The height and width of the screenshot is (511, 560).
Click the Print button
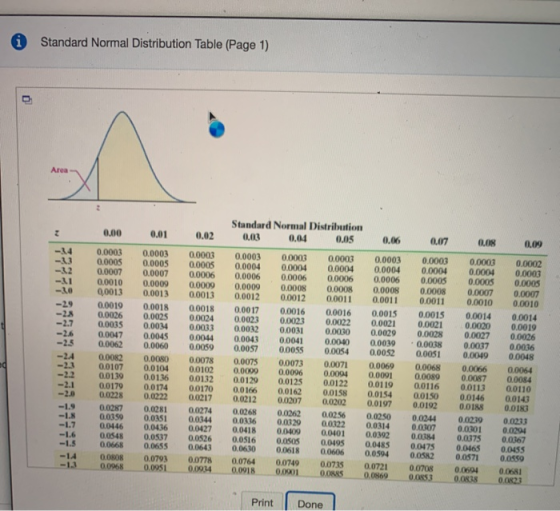262,502
